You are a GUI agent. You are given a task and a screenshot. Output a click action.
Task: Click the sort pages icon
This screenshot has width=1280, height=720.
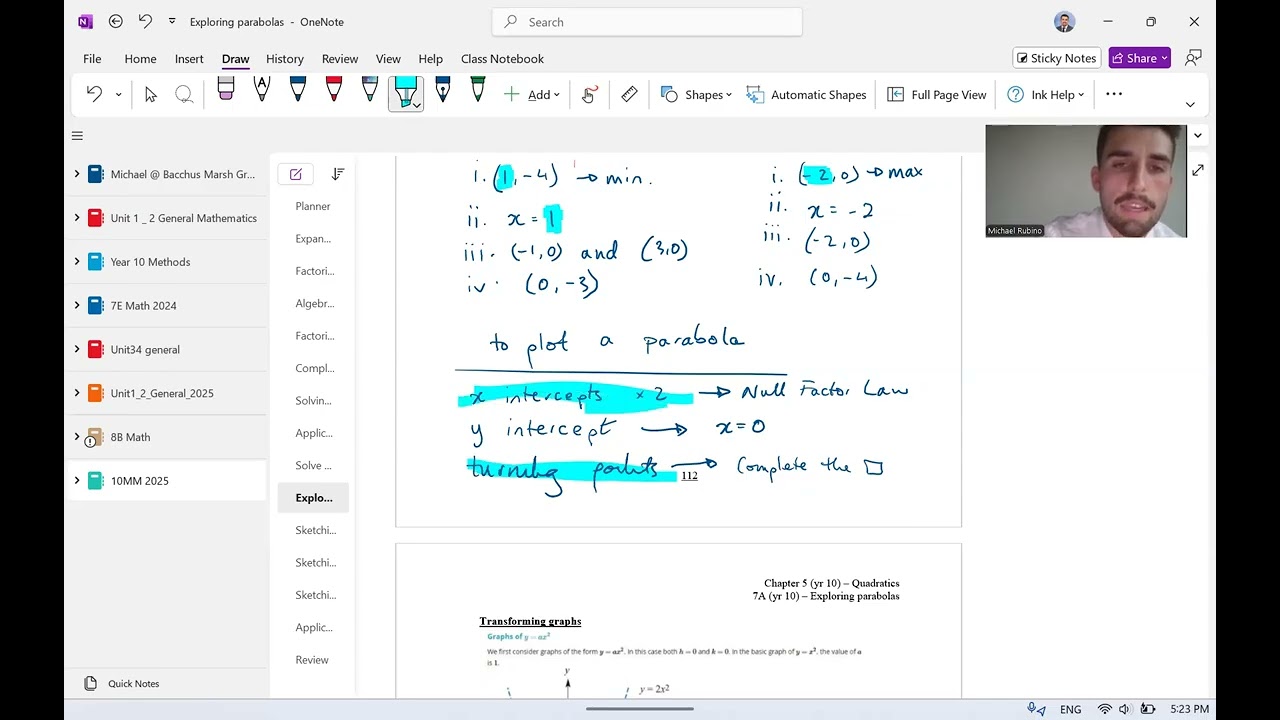point(337,174)
